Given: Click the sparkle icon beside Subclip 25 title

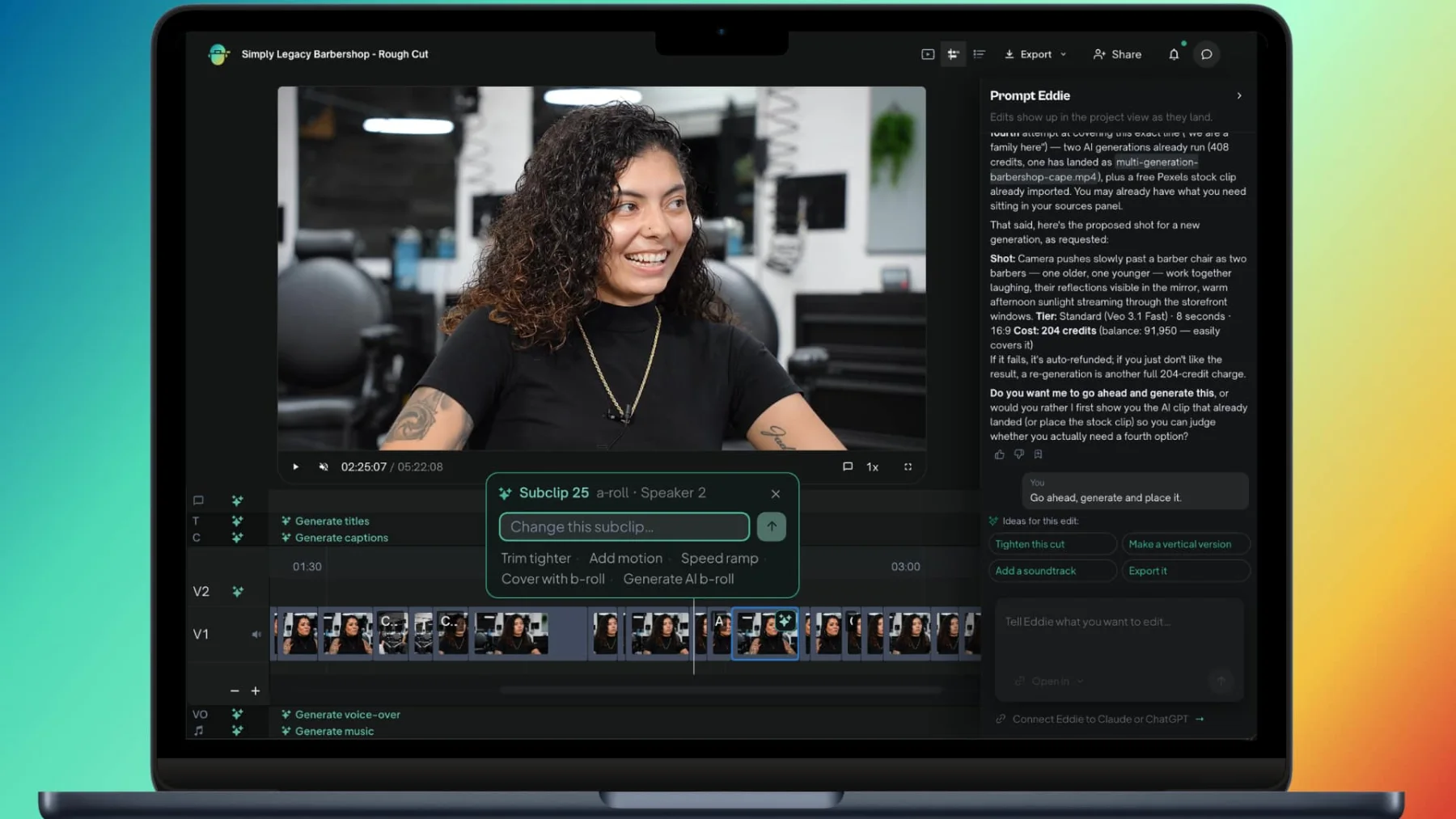Looking at the screenshot, I should (506, 493).
